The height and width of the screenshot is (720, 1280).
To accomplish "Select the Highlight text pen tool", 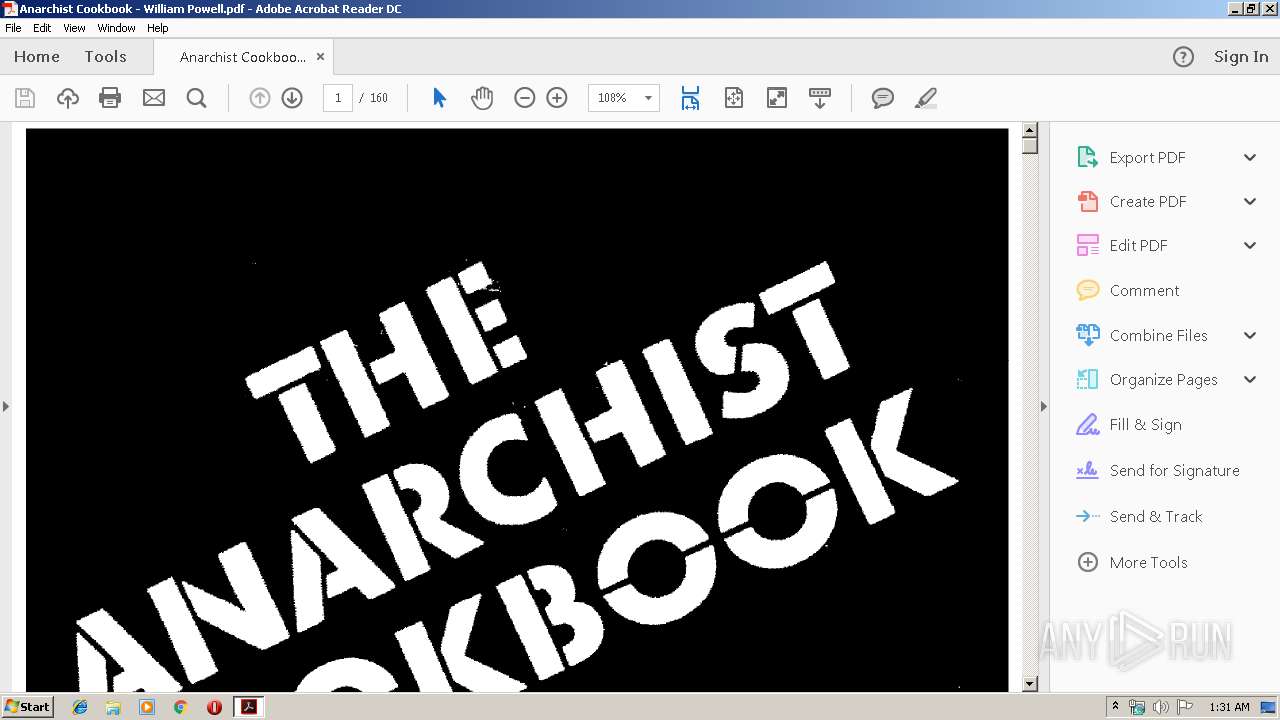I will [x=926, y=98].
